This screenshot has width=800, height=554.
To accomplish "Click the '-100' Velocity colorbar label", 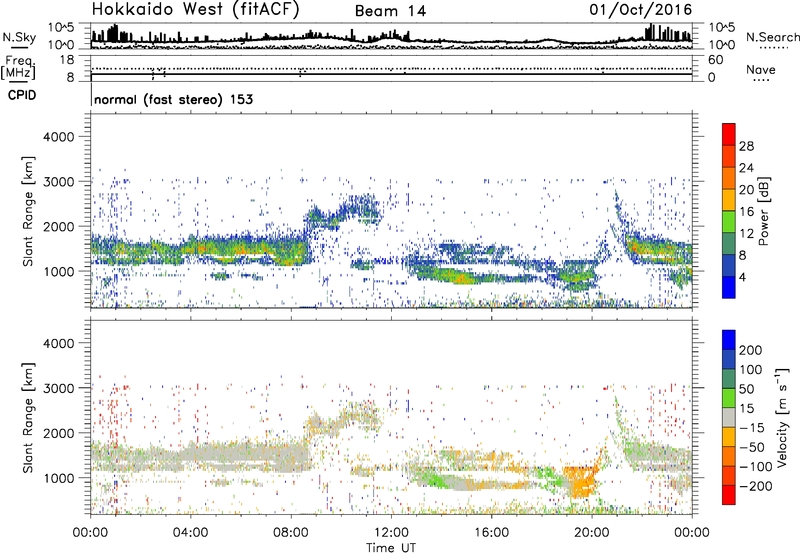I will pyautogui.click(x=756, y=467).
